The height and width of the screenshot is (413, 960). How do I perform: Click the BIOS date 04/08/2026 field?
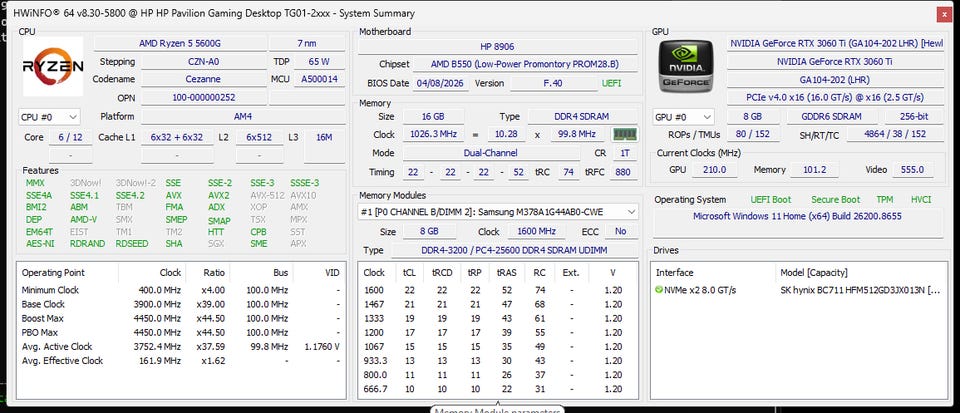[x=441, y=83]
